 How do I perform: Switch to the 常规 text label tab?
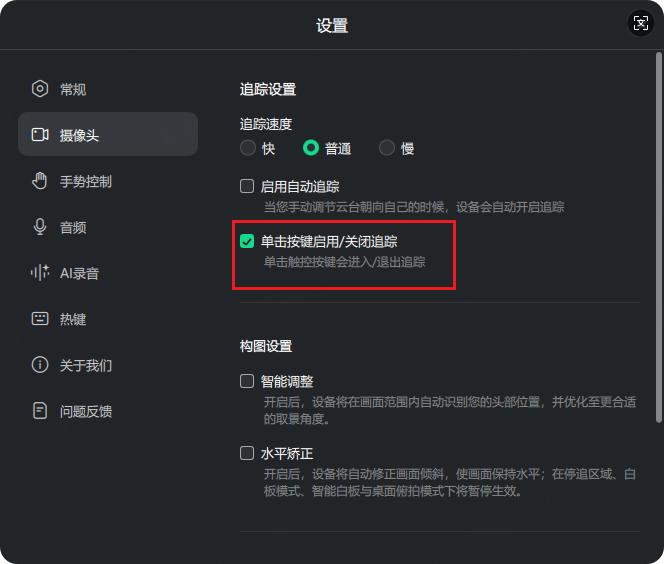click(73, 89)
